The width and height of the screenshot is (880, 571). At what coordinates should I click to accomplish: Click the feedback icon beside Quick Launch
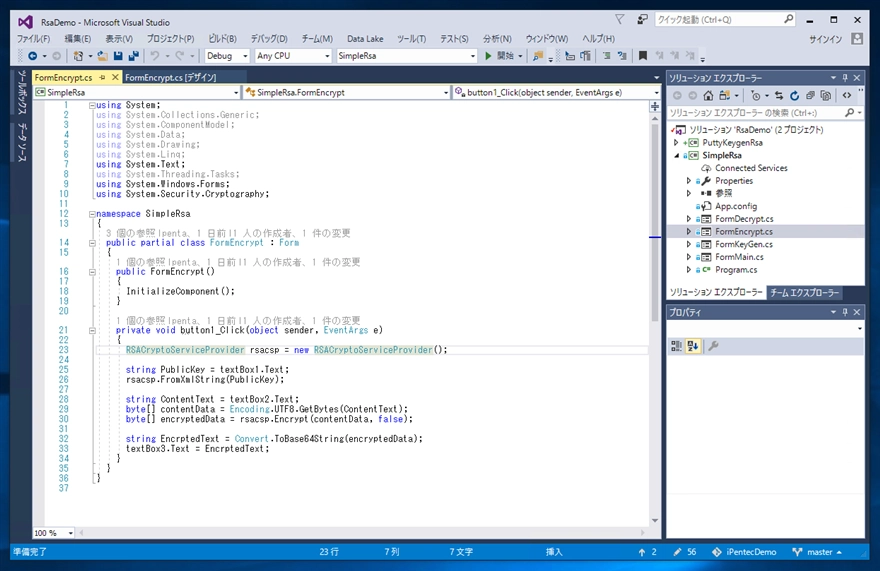pyautogui.click(x=642, y=20)
